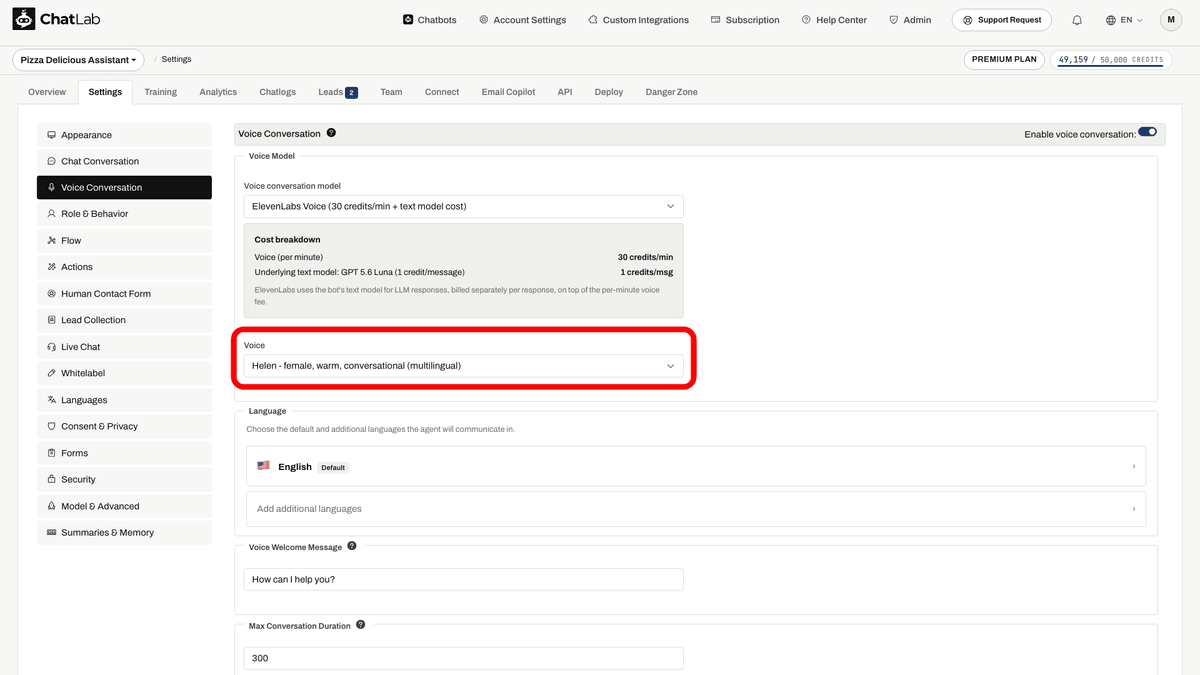1200x675 pixels.
Task: Switch to the Danger Zone tab
Action: pyautogui.click(x=672, y=92)
